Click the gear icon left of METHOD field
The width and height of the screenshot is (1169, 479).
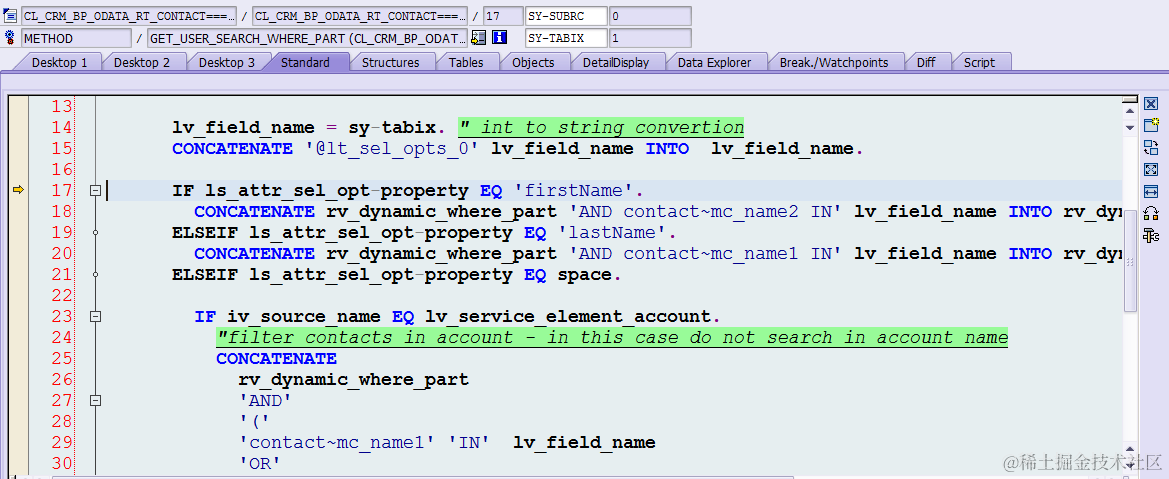(10, 37)
